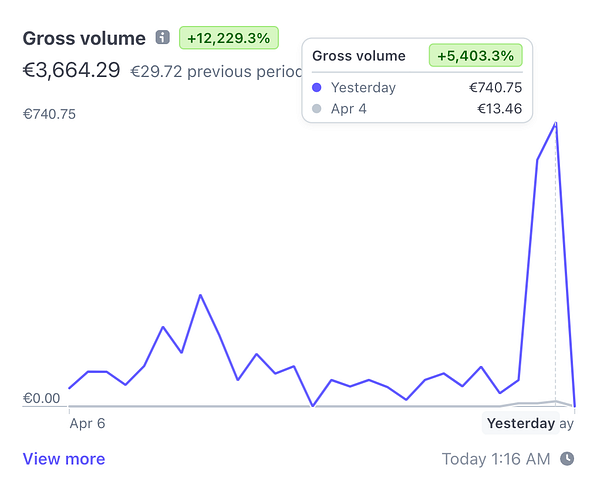Click the dashed vertical marker line on chart
The width and height of the screenshot is (600, 504).
click(x=556, y=264)
